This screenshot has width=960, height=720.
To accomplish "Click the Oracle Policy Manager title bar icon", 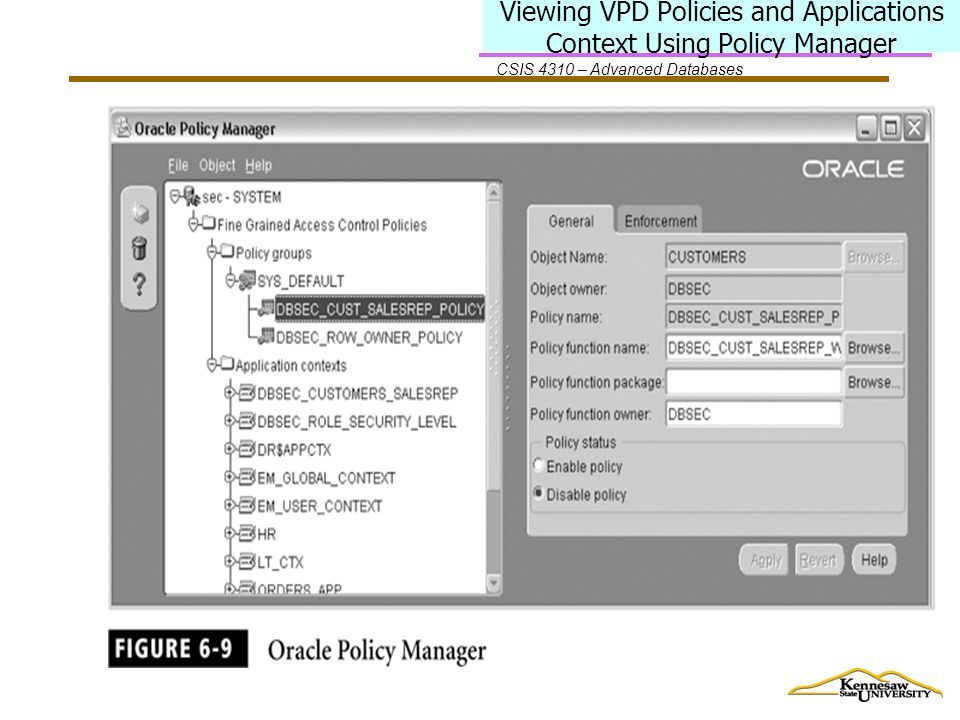I will tap(123, 128).
